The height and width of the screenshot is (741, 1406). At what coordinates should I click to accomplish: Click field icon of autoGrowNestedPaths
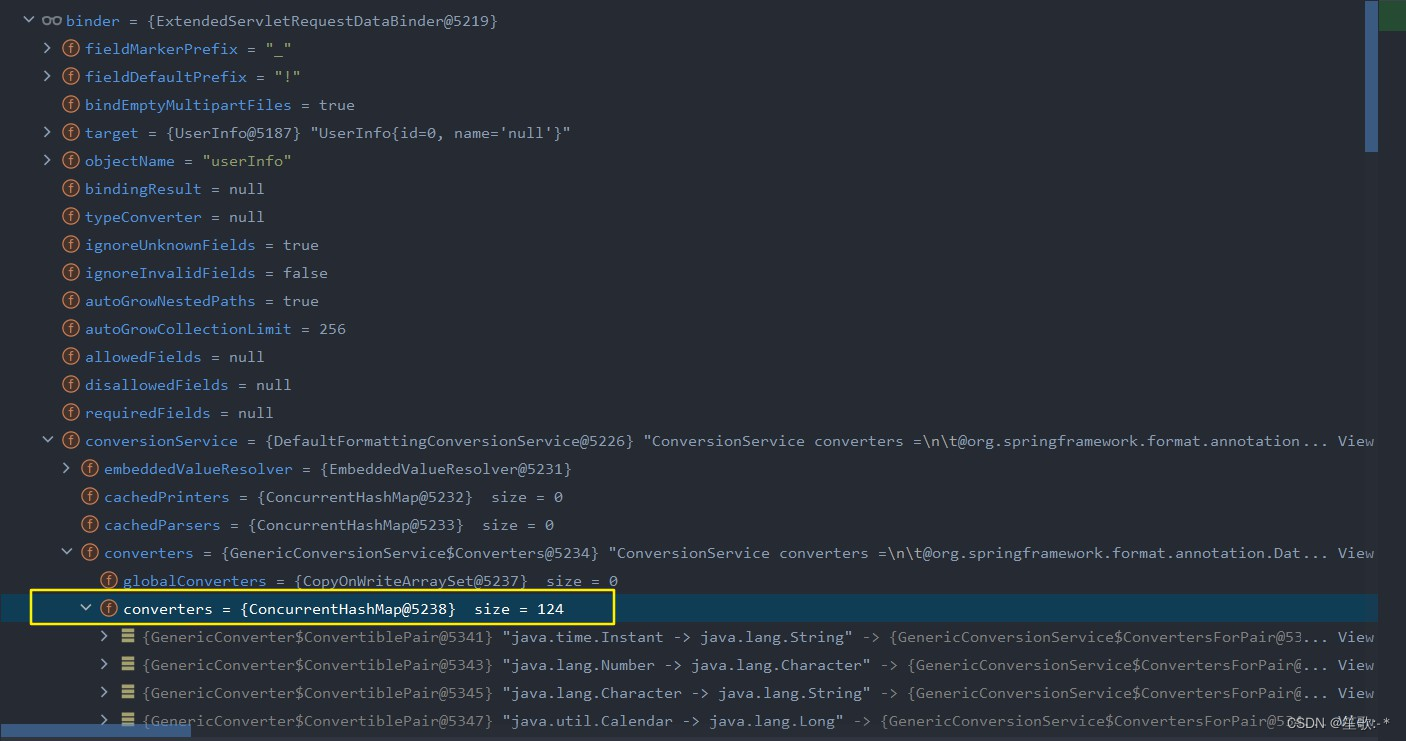70,300
